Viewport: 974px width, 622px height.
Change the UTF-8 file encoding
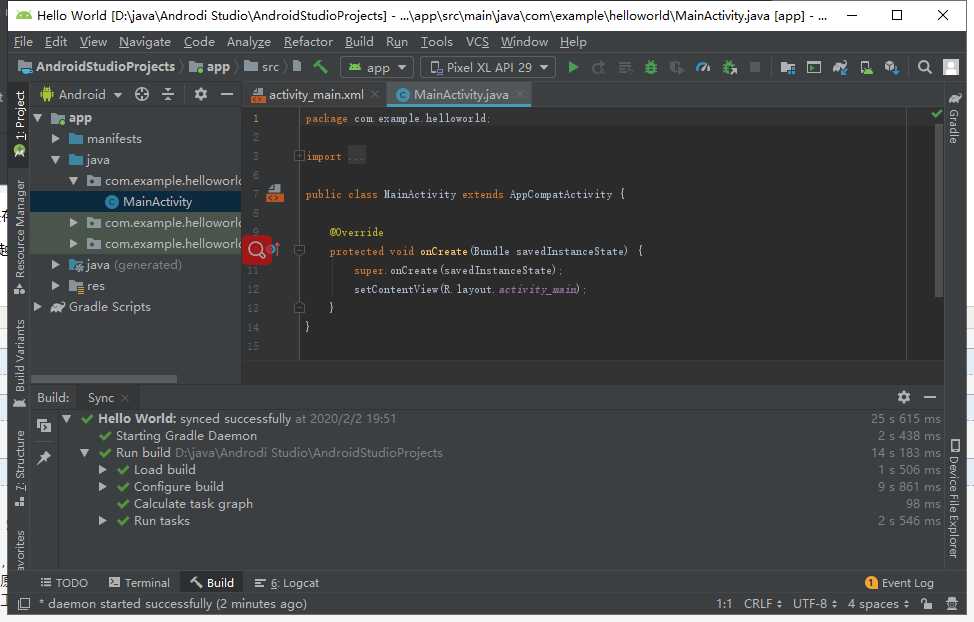(814, 603)
